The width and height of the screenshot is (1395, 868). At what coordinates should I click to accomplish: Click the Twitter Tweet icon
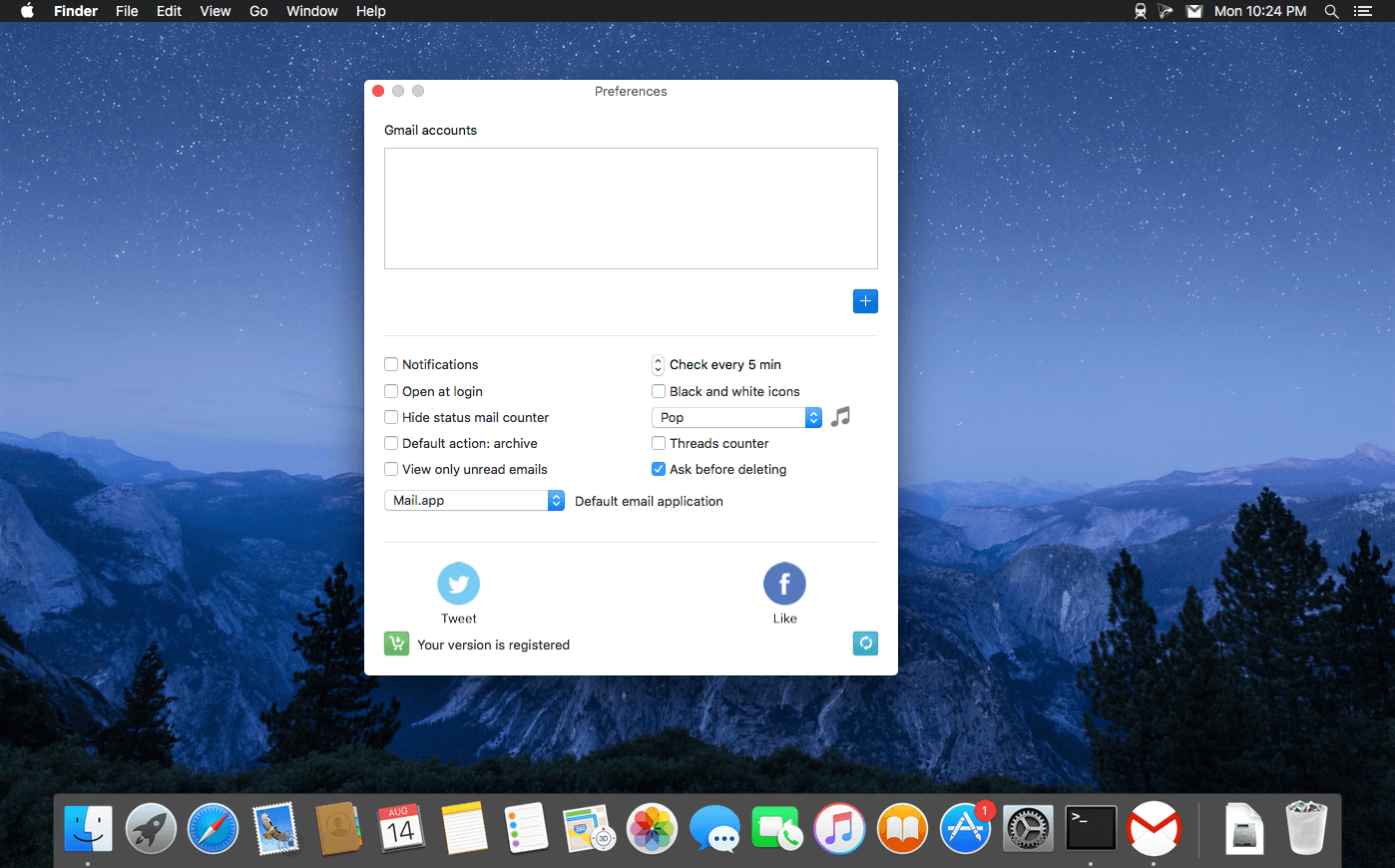458,584
